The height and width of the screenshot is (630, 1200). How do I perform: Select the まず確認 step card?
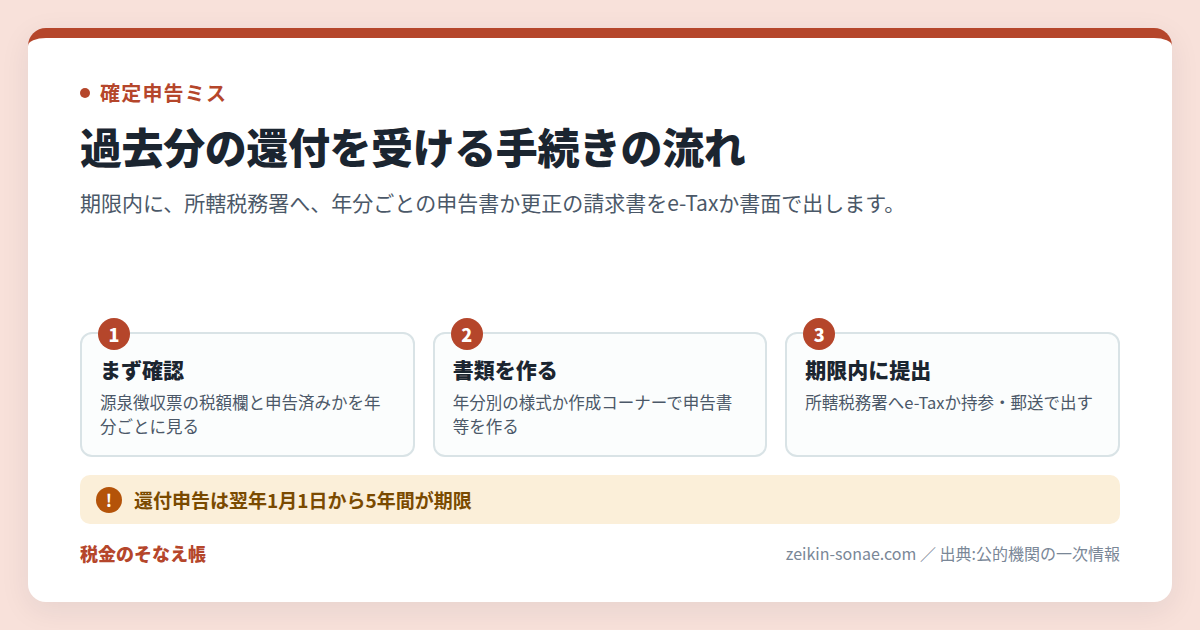(247, 394)
